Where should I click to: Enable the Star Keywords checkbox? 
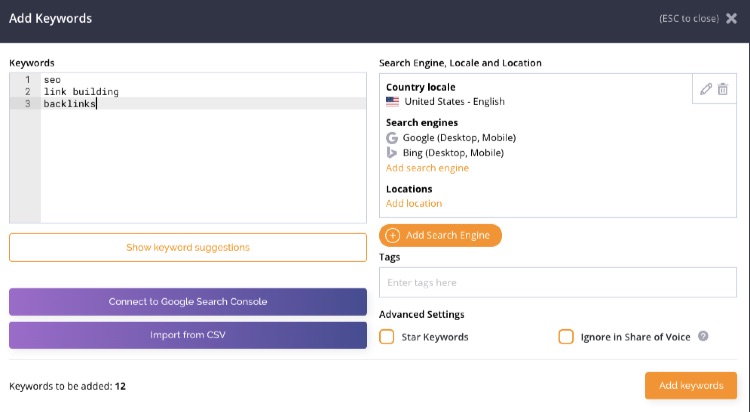386,336
